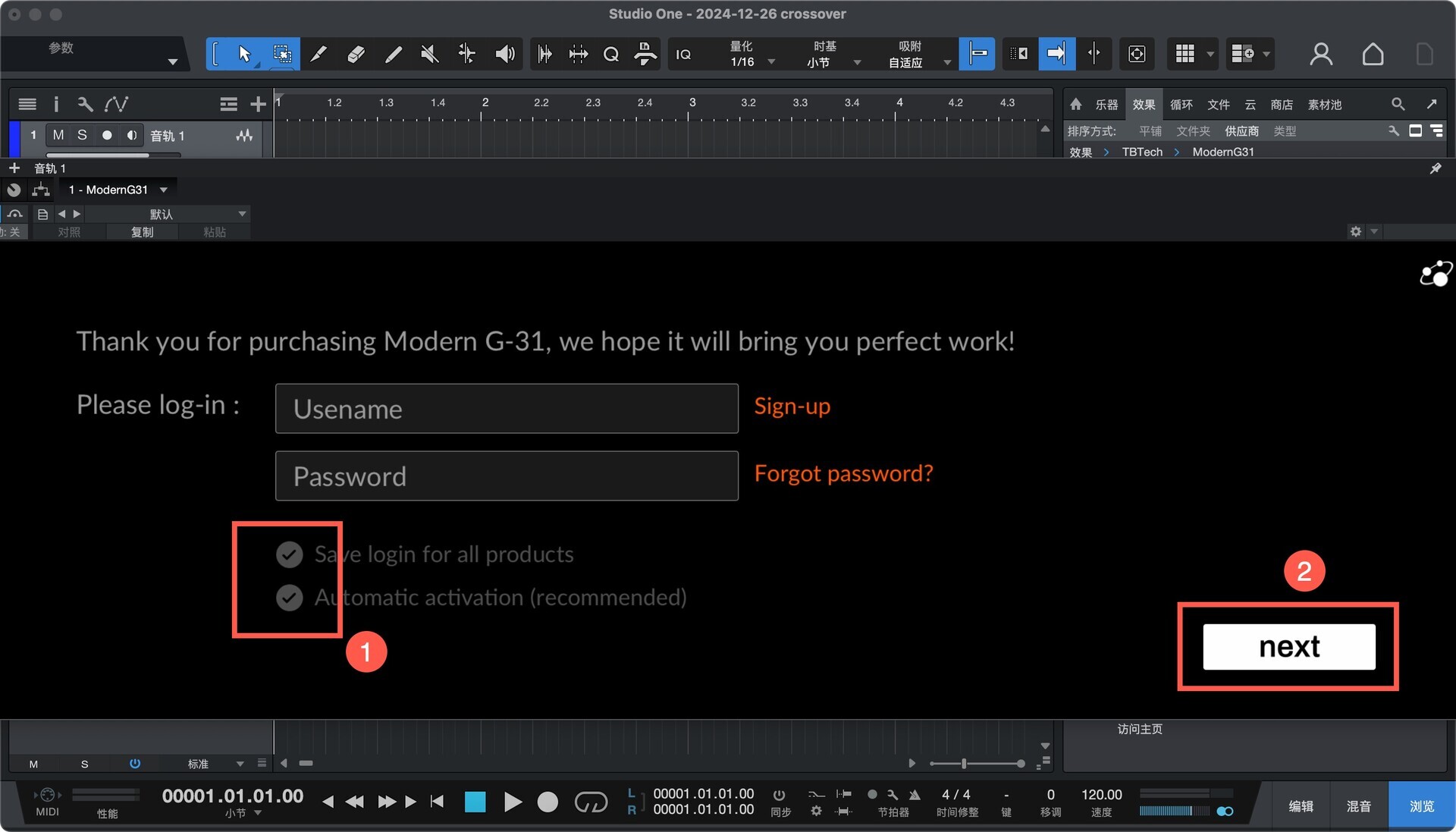
Task: Open plugin settings gear icon
Action: pyautogui.click(x=1355, y=231)
